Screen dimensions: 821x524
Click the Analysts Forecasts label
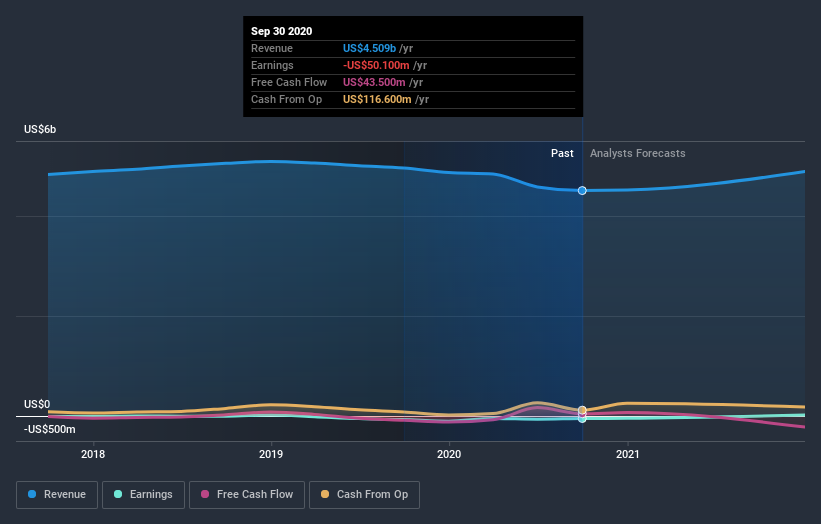(x=637, y=153)
